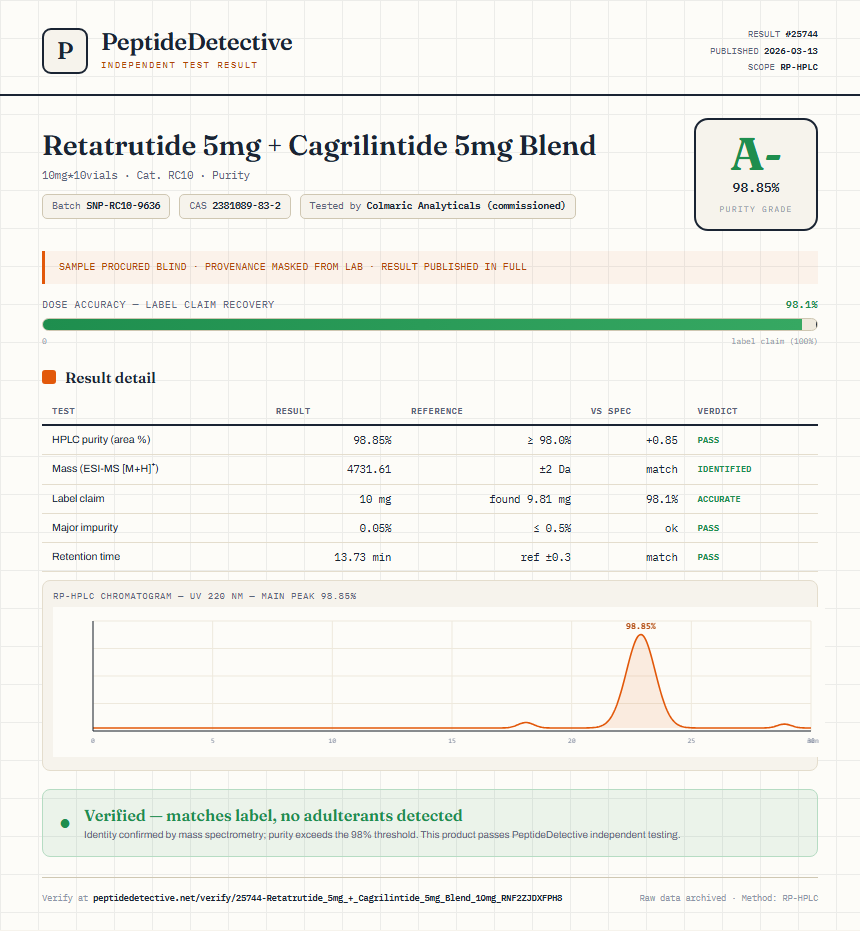Click the IDENTIFIED verdict label
Screen dimensions: 860x931
[x=724, y=469]
